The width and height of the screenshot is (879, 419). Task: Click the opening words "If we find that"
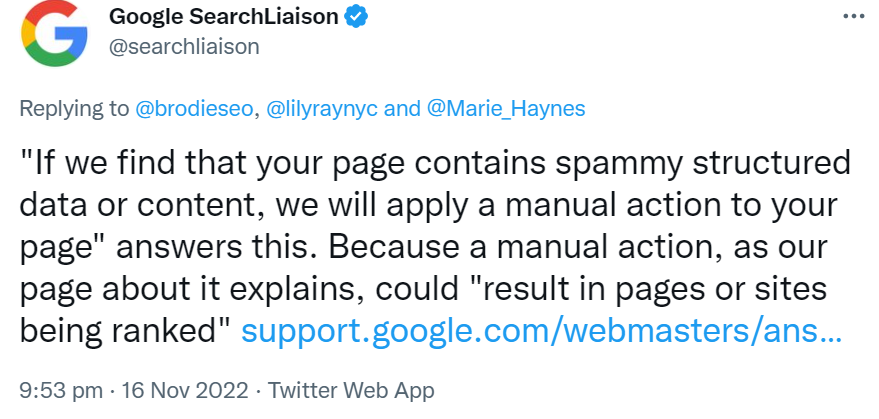pos(122,161)
